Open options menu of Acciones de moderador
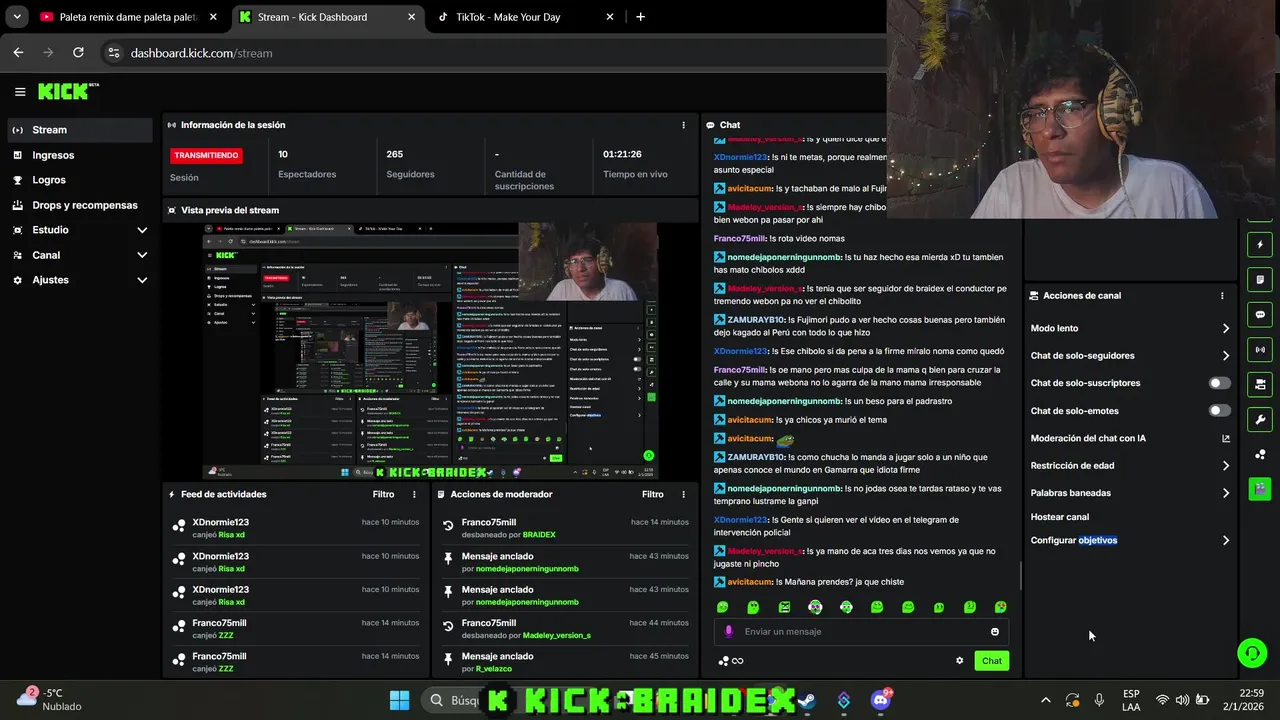This screenshot has width=1280, height=720. click(684, 494)
